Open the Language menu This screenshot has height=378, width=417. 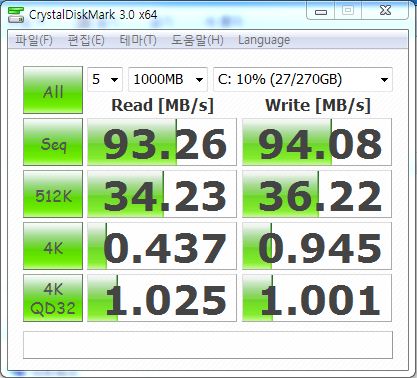click(x=264, y=40)
